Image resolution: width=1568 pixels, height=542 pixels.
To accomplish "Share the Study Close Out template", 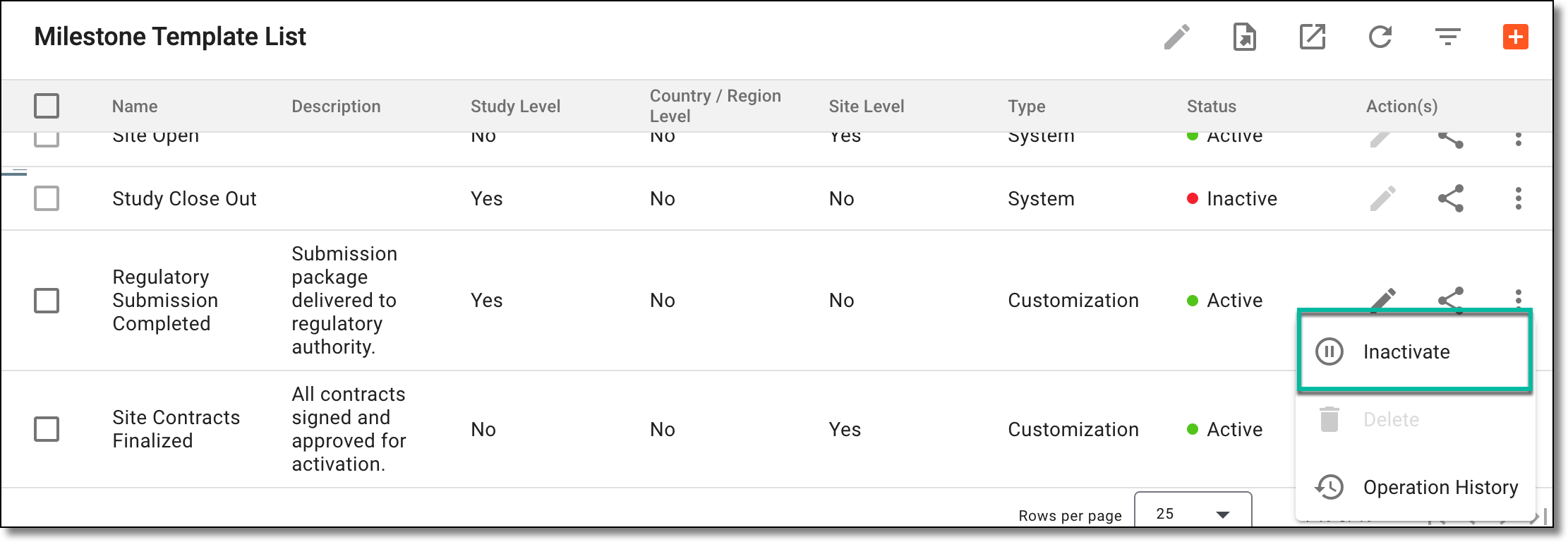I will (1450, 198).
